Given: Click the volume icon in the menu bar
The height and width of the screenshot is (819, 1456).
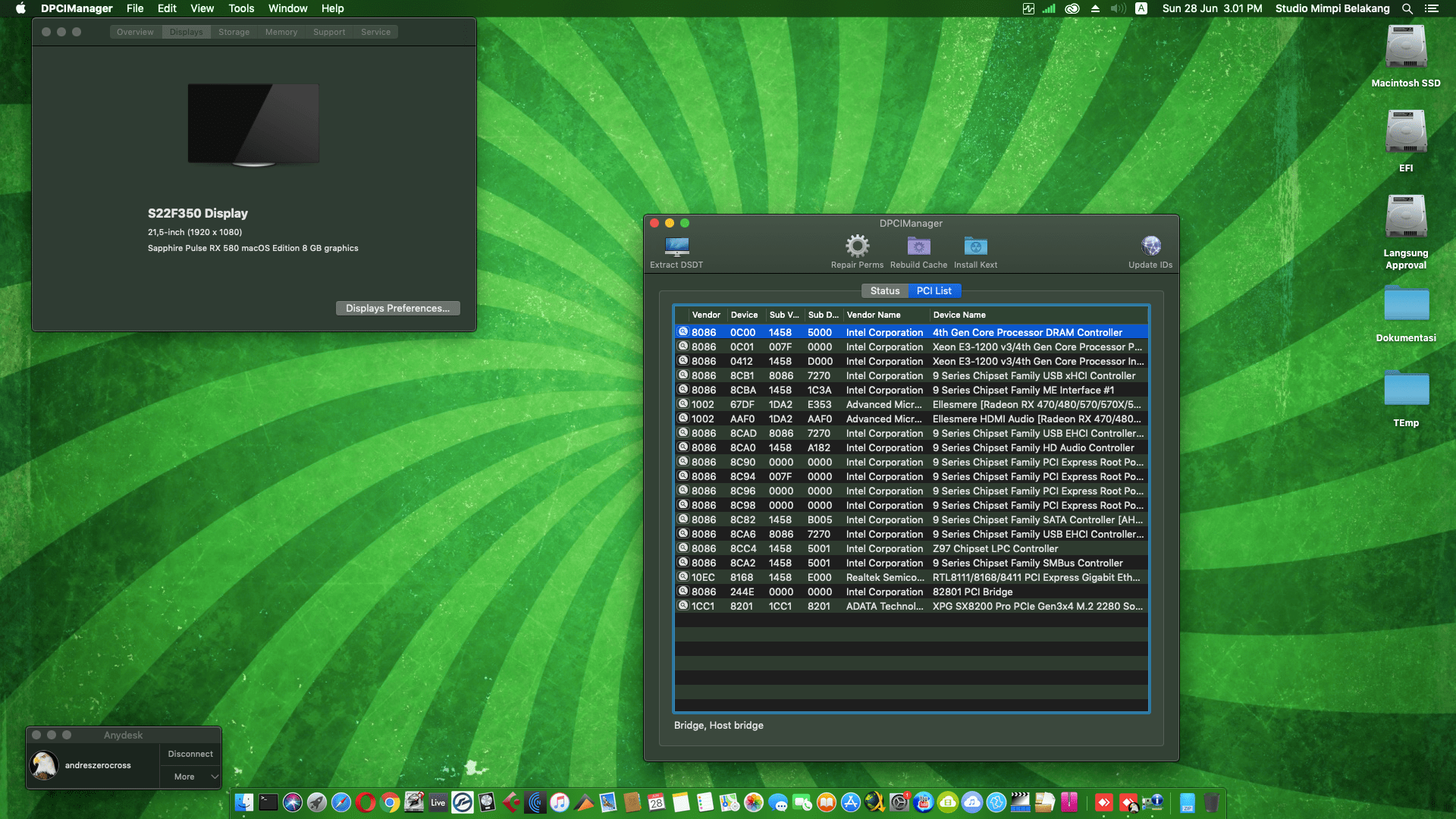Looking at the screenshot, I should coord(1118,8).
